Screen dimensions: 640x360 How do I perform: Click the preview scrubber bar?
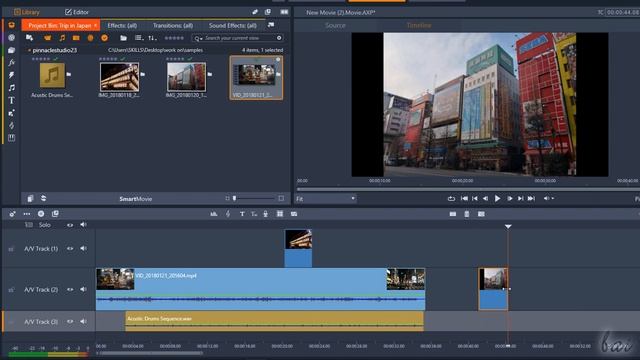pos(468,189)
